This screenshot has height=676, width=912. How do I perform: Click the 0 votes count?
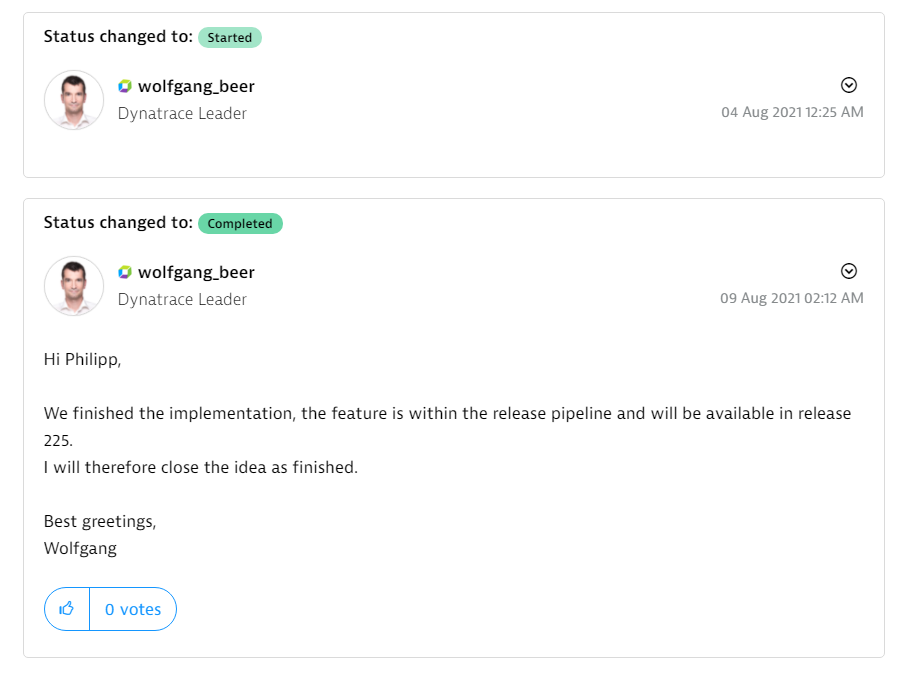click(133, 609)
